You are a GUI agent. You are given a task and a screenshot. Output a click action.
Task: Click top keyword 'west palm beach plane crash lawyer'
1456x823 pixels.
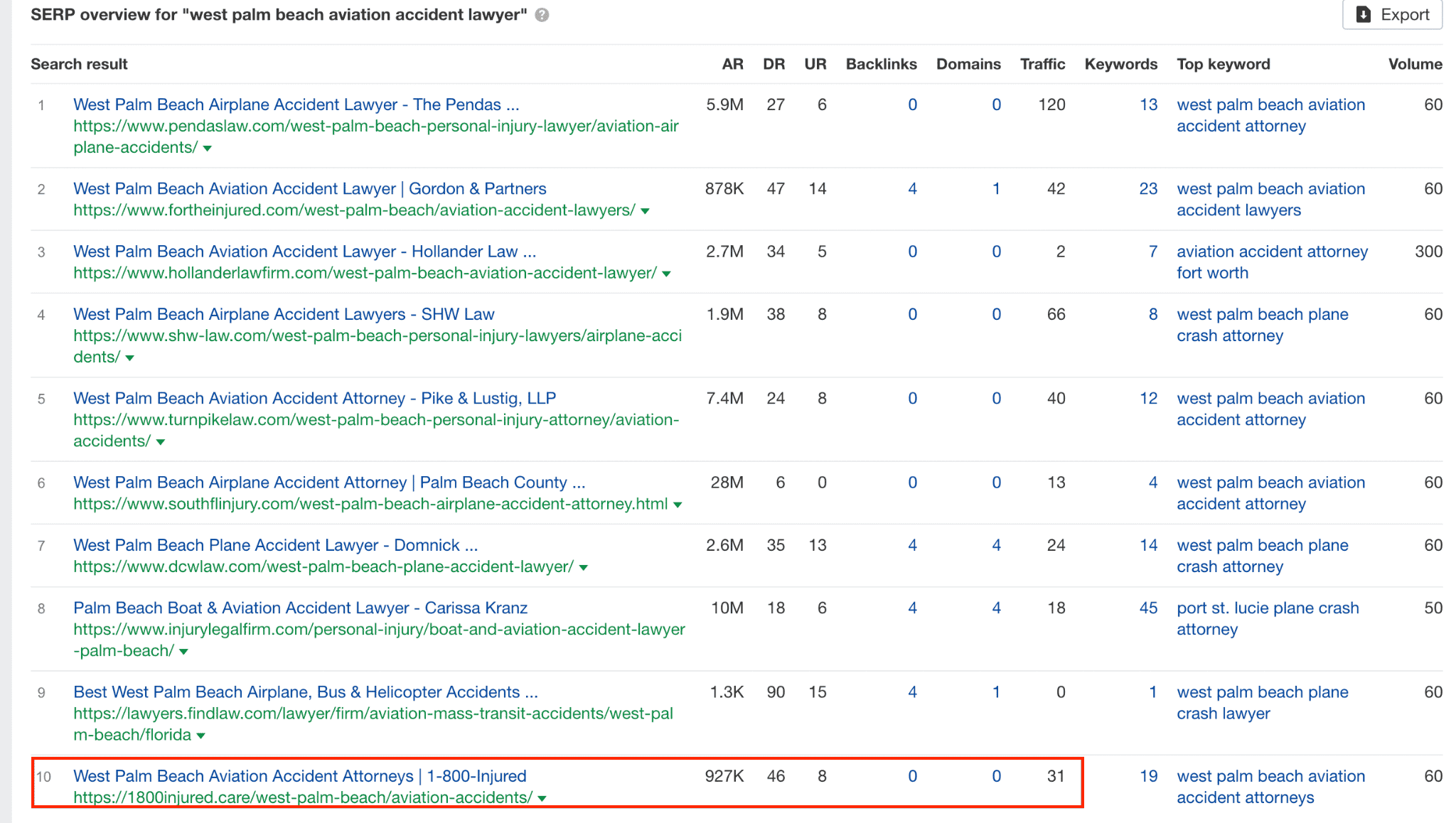click(x=1262, y=702)
